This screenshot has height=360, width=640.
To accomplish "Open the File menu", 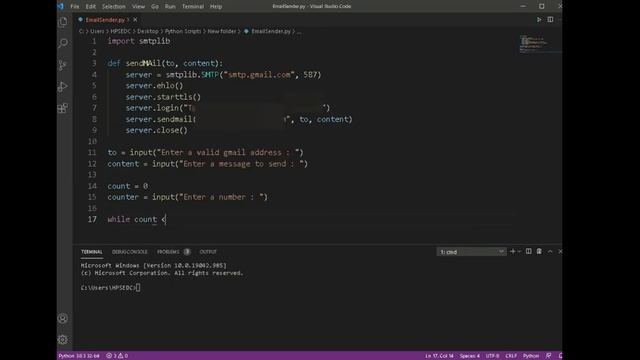I will click(x=75, y=6).
